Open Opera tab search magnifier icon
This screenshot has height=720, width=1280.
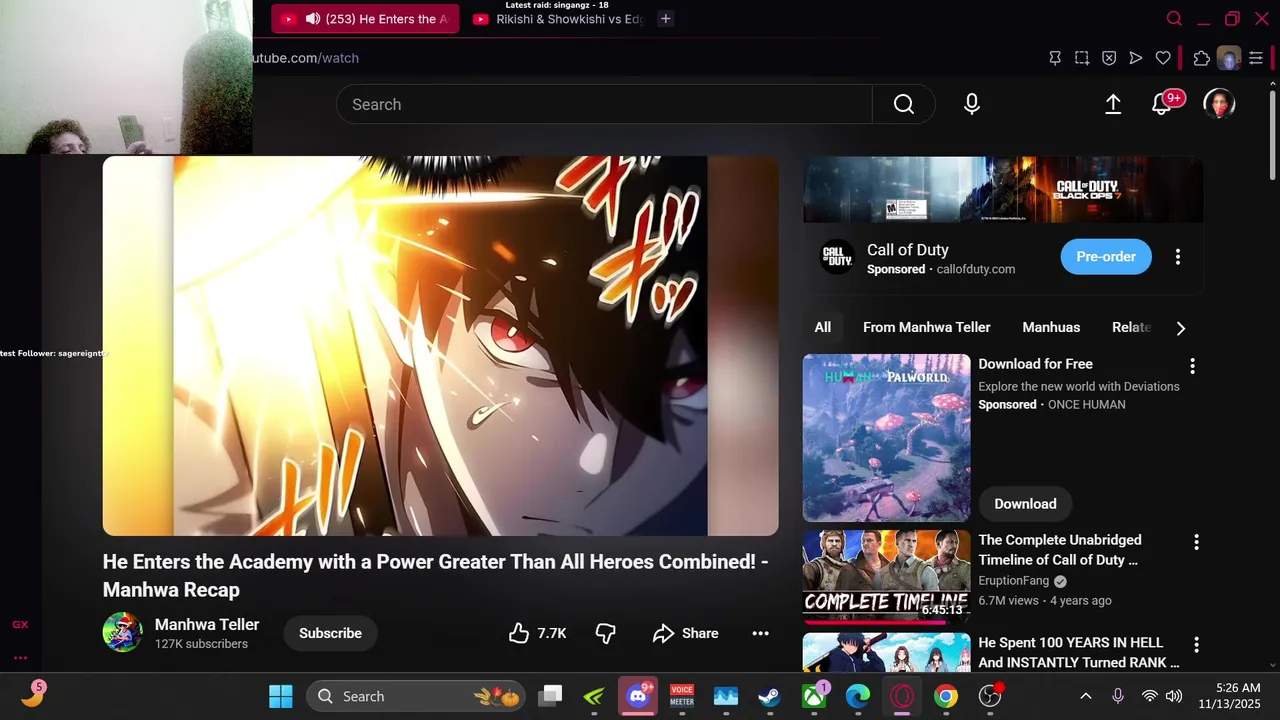click(1175, 19)
